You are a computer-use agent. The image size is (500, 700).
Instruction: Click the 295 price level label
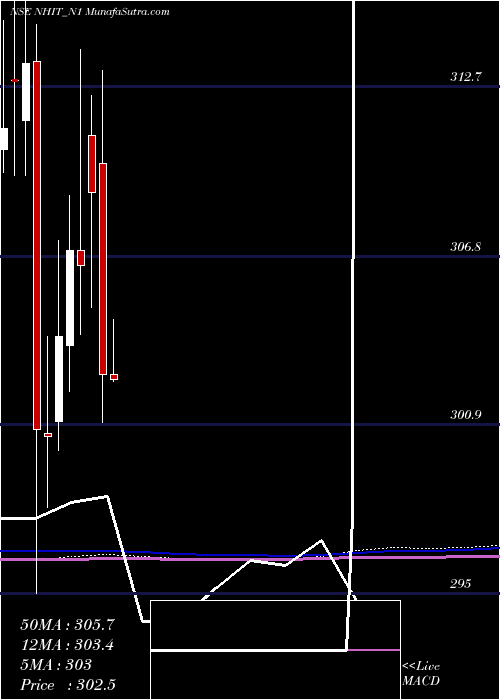coord(460,583)
